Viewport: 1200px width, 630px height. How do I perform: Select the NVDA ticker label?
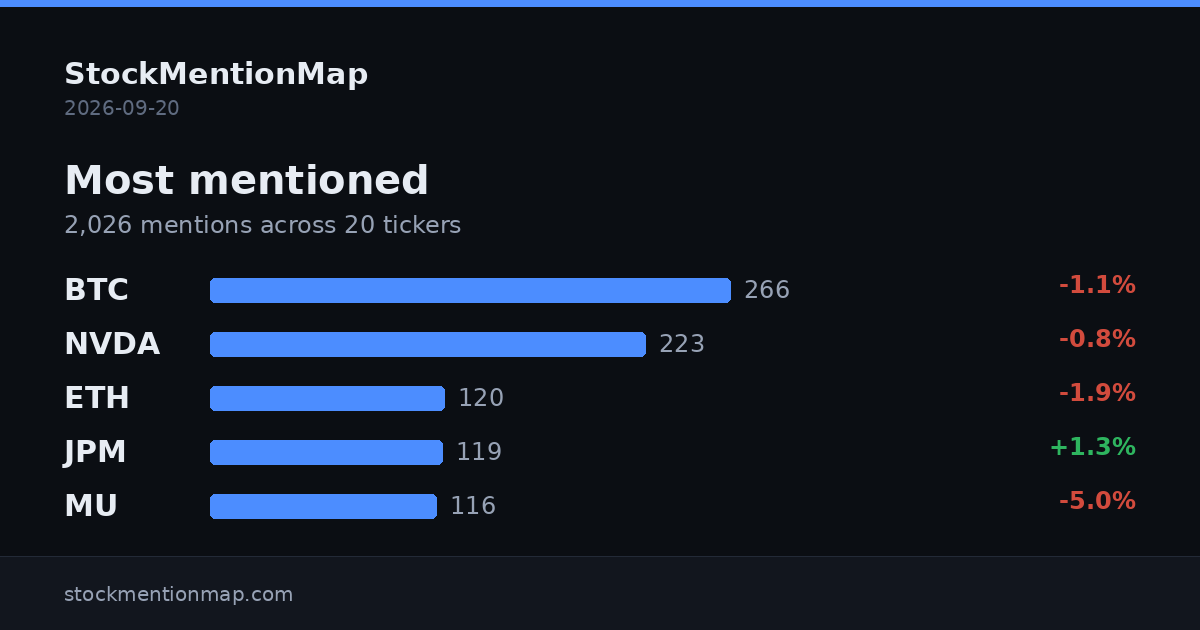tap(112, 344)
